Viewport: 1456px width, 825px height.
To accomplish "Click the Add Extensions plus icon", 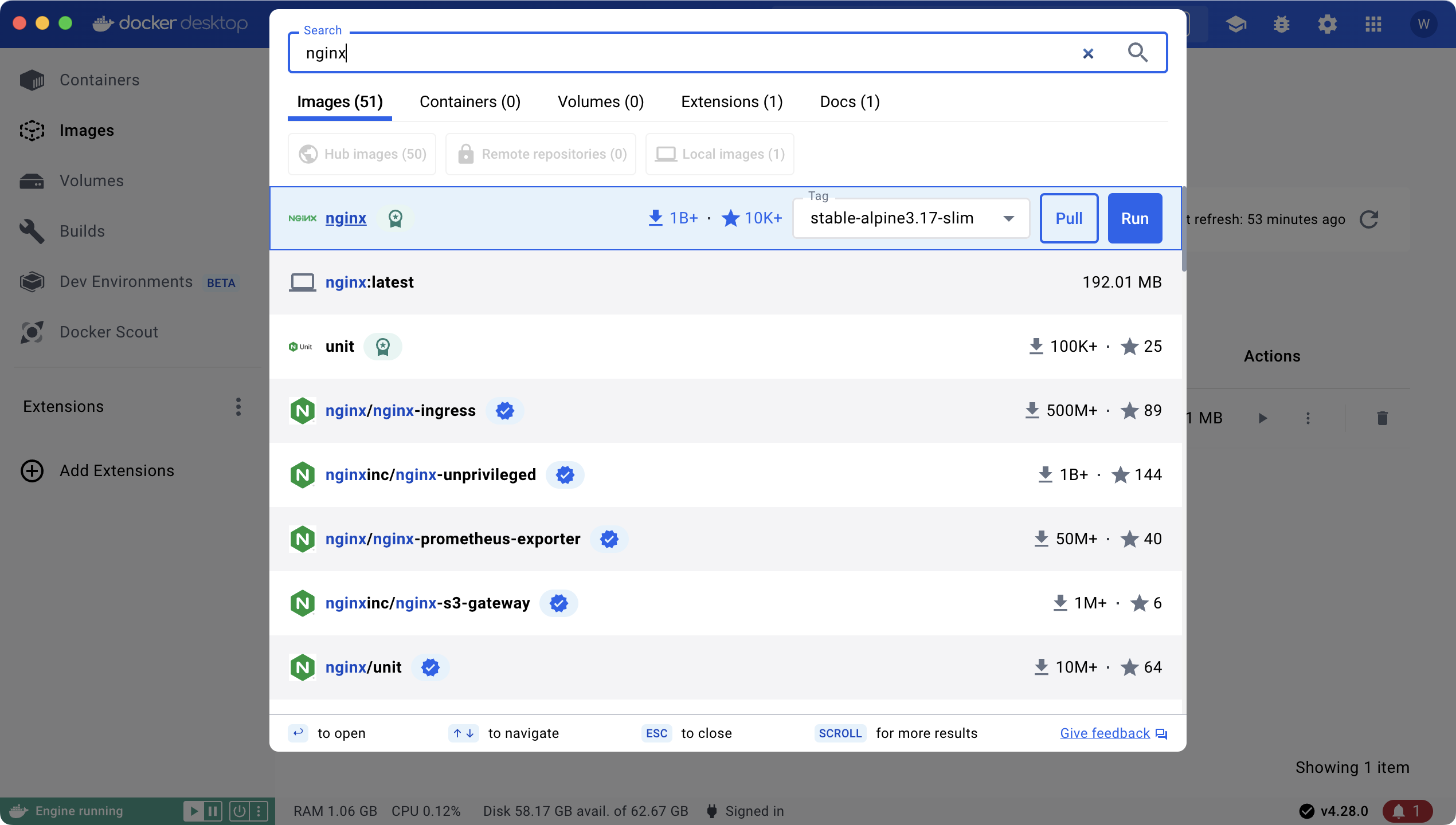I will [x=33, y=469].
